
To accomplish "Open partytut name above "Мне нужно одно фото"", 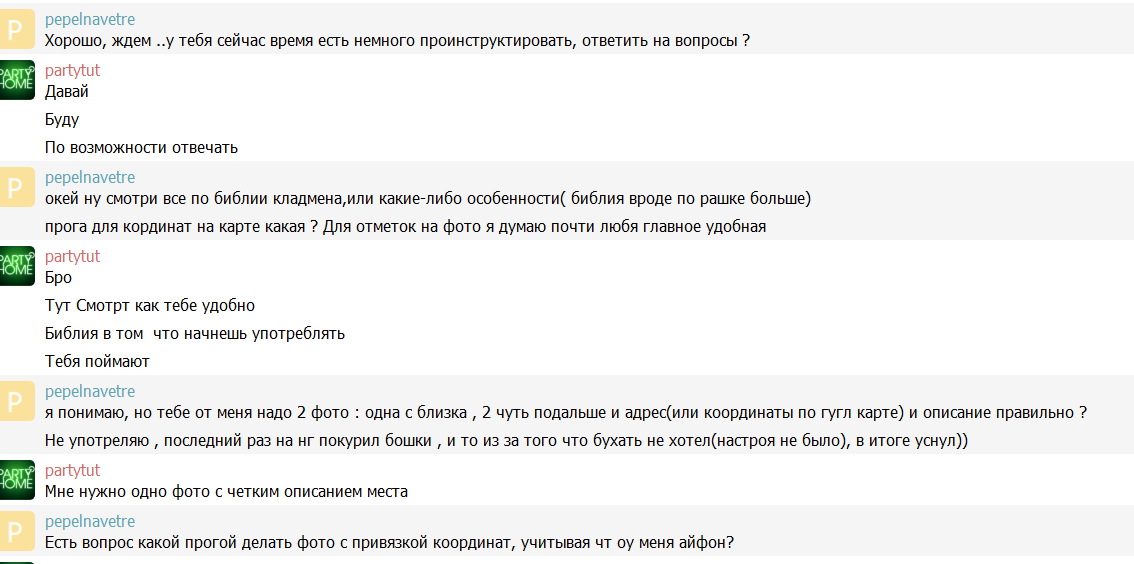I will coord(72,471).
